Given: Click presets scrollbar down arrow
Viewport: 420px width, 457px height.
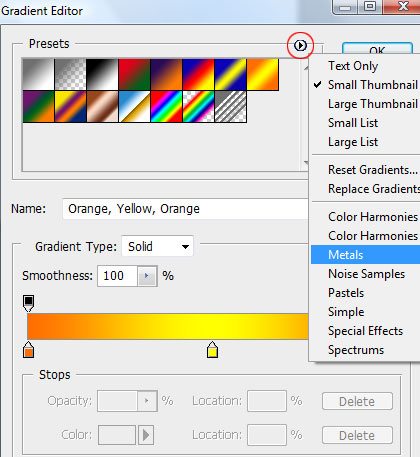Looking at the screenshot, I should click(x=306, y=163).
